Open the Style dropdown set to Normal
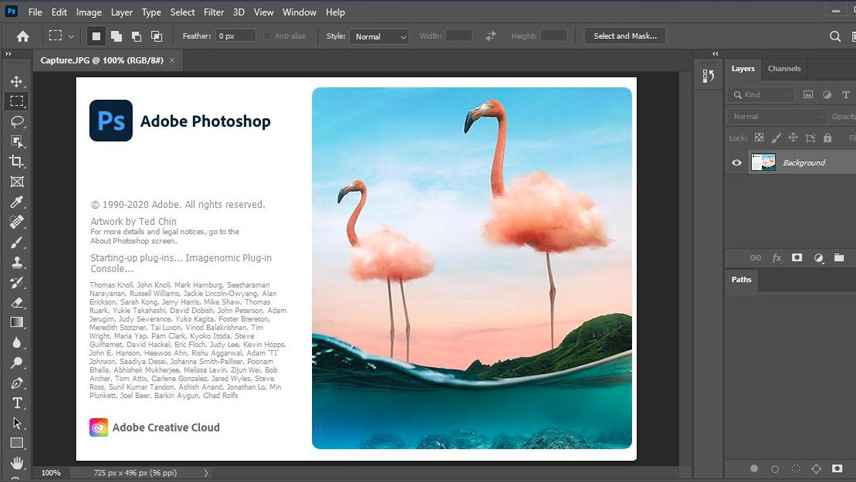 pos(379,37)
